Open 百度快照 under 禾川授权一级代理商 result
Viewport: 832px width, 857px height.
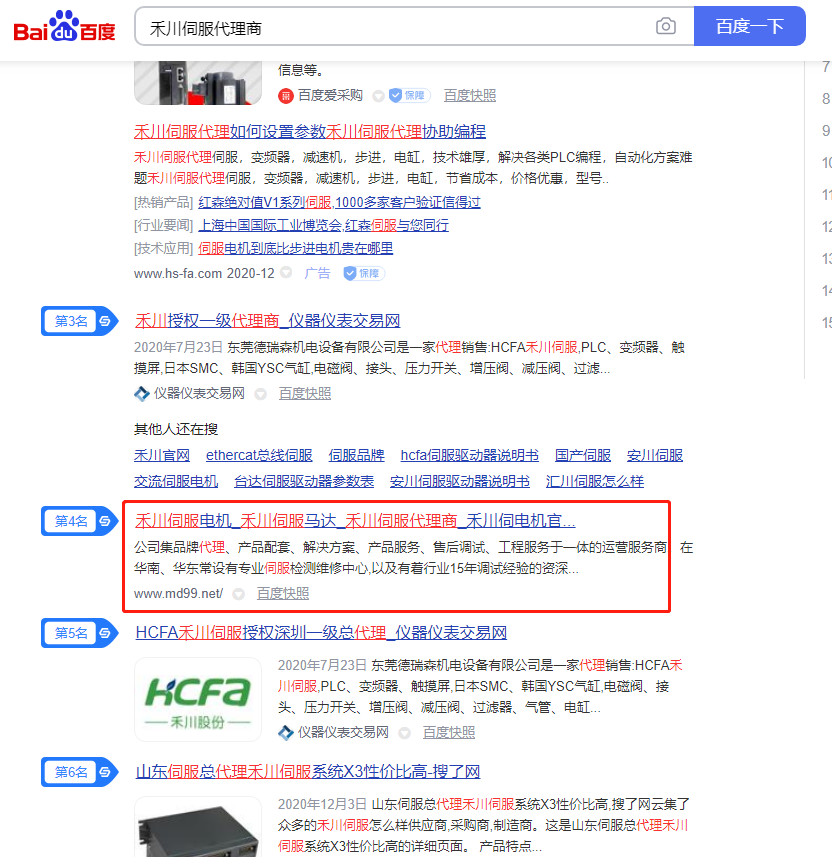point(305,394)
